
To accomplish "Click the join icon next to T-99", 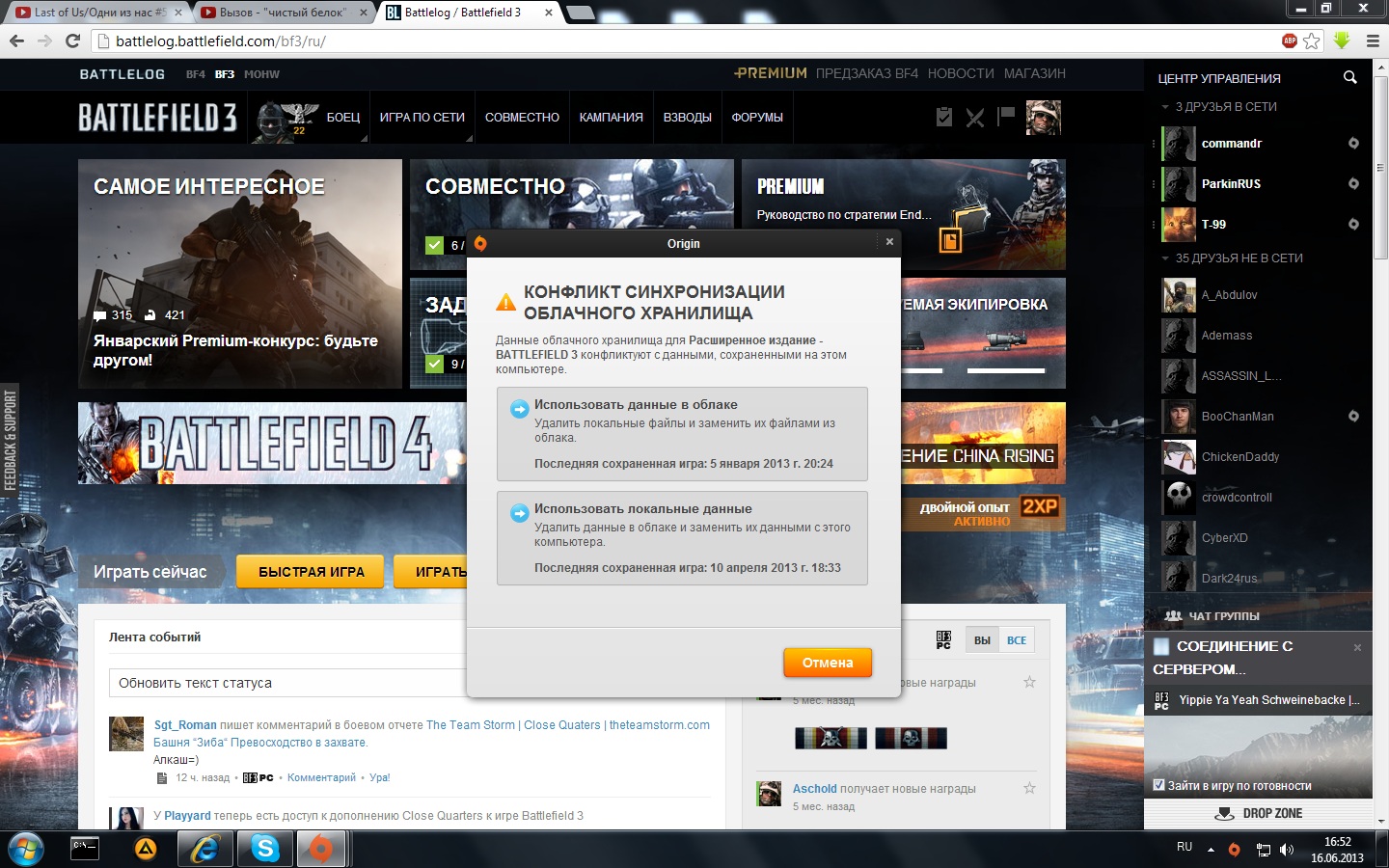I will (1353, 224).
